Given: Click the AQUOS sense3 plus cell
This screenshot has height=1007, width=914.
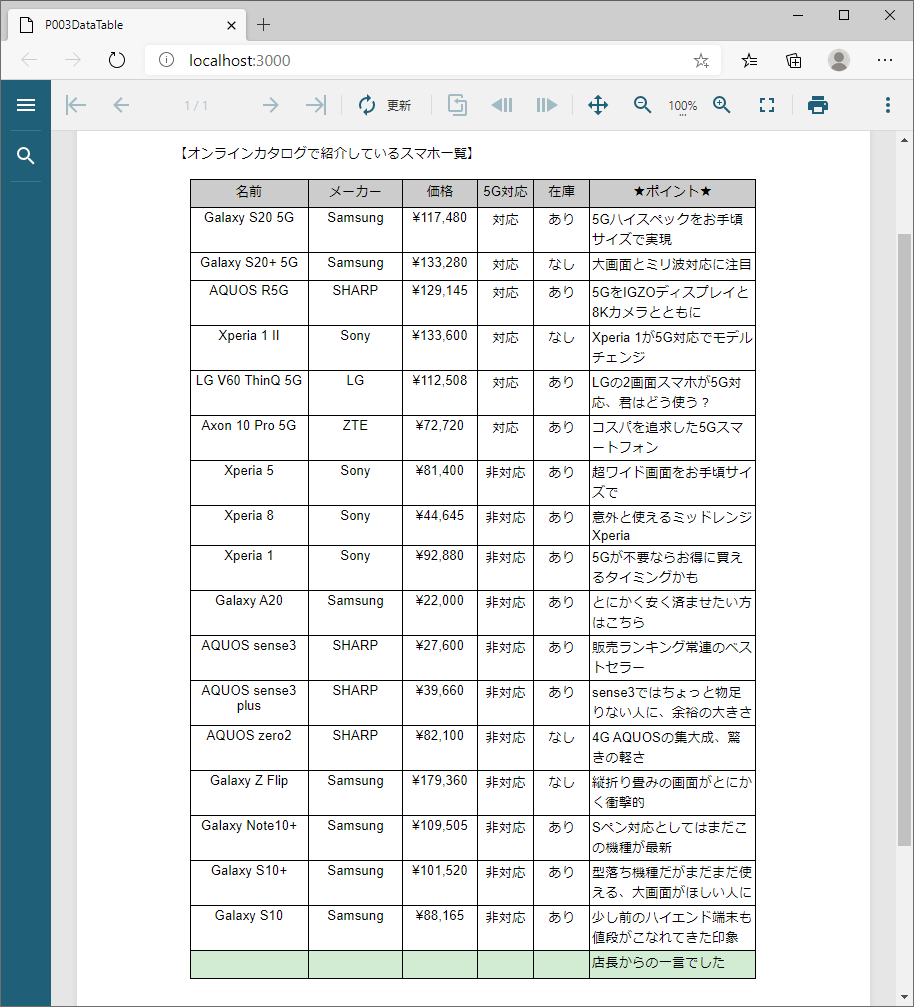Looking at the screenshot, I should coord(249,703).
